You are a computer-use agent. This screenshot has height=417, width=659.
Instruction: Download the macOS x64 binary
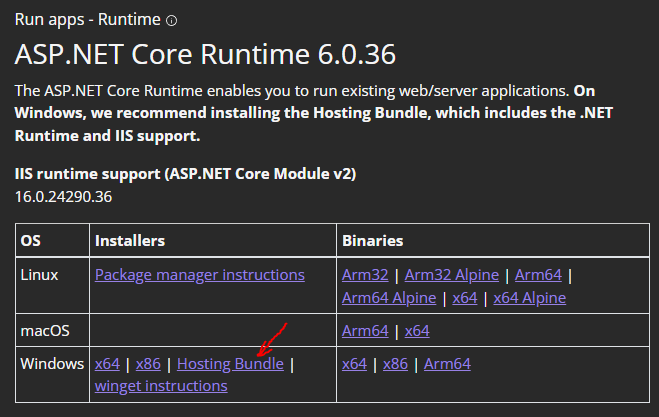[417, 330]
